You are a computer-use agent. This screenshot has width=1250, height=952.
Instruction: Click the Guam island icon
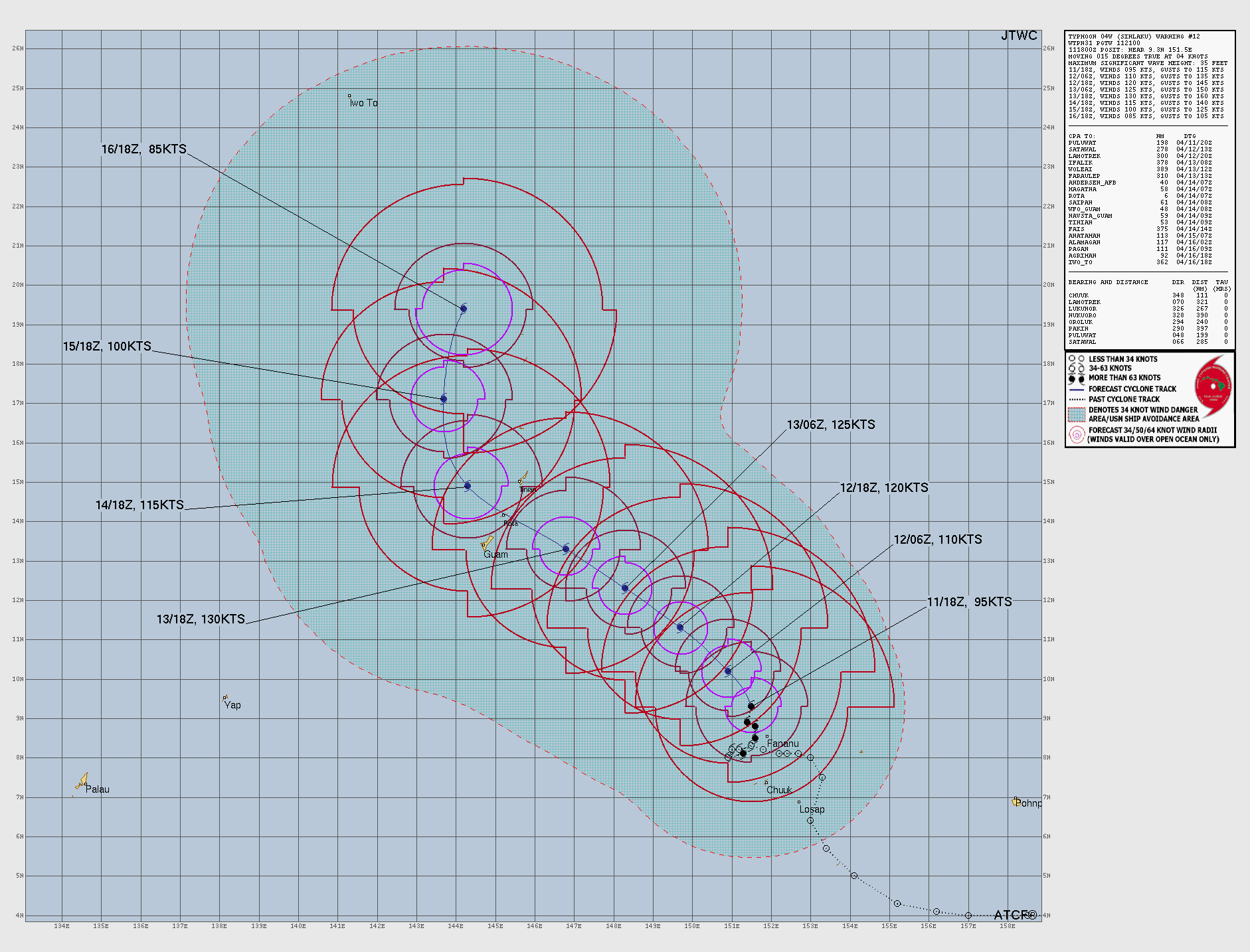488,543
